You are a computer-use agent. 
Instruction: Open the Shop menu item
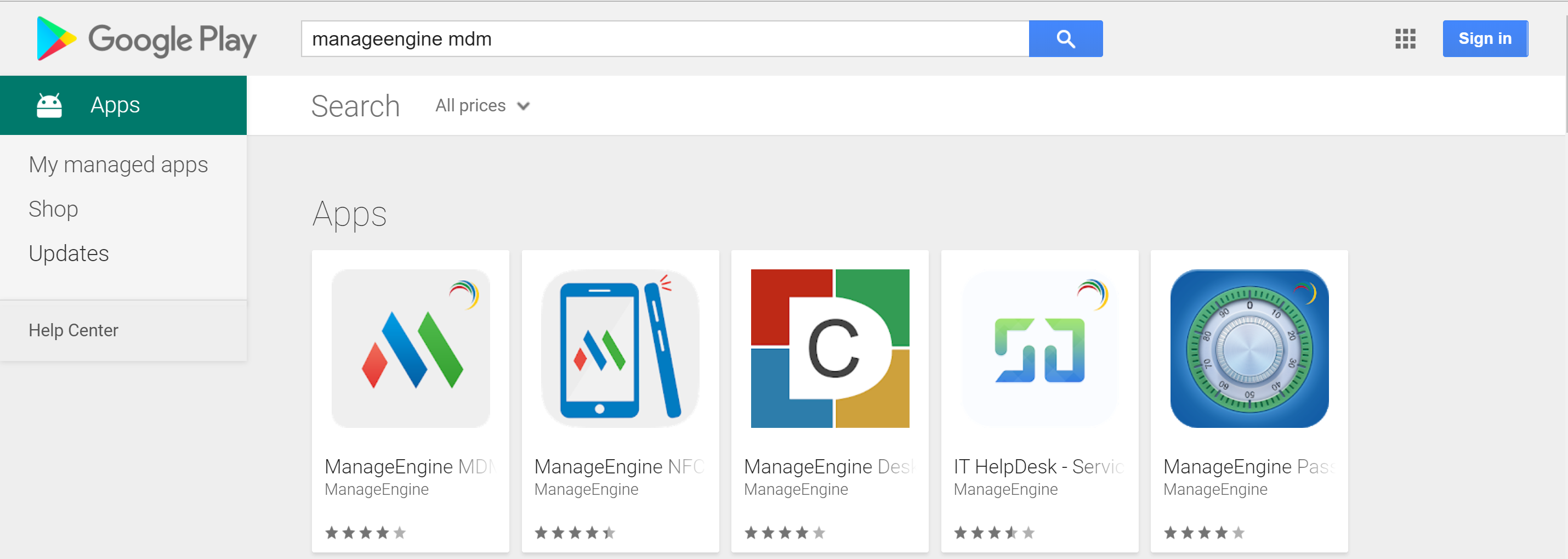(54, 209)
